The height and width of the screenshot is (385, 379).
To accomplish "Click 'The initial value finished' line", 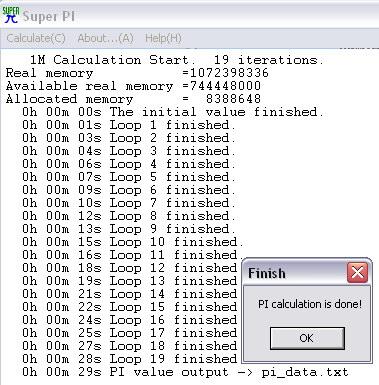I will (x=173, y=112).
